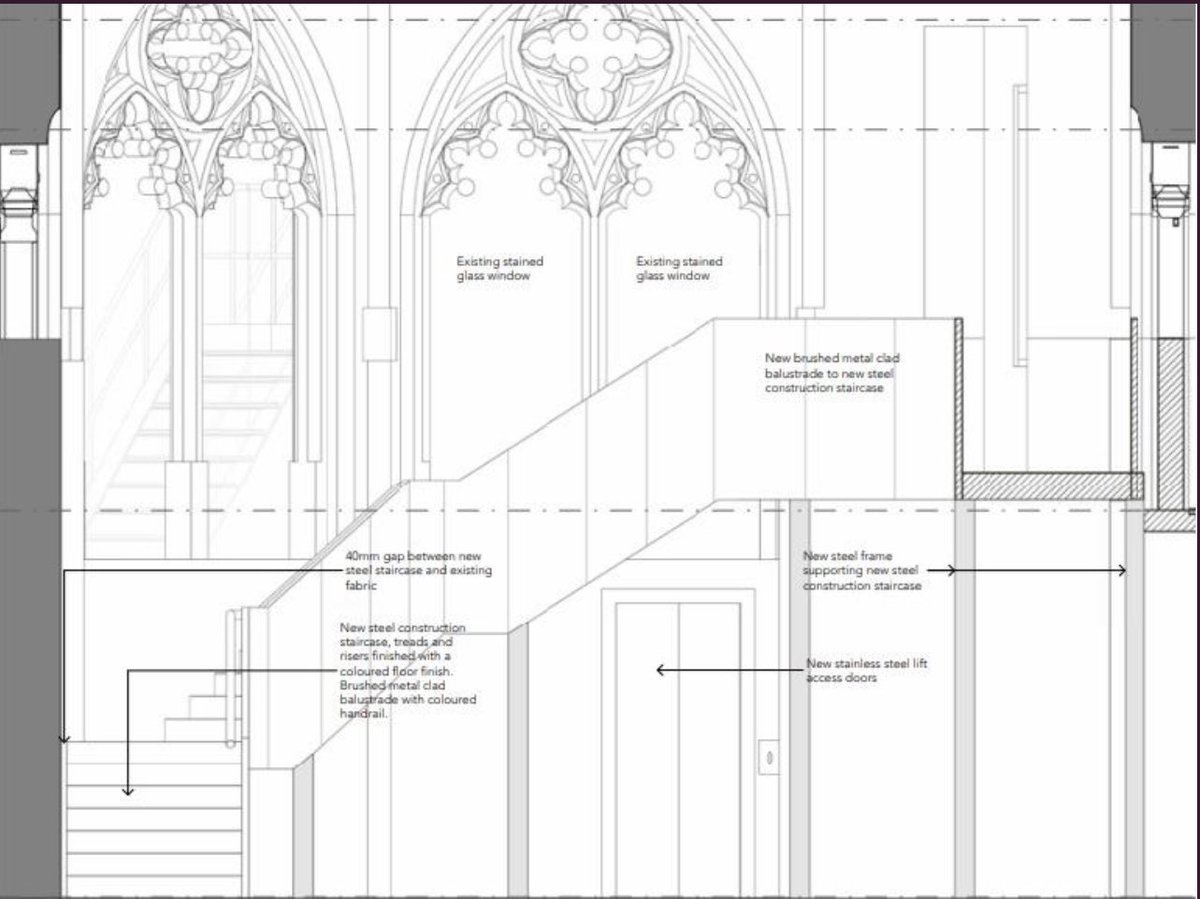Select the Existing stained glass window label
The height and width of the screenshot is (899, 1200).
498,266
